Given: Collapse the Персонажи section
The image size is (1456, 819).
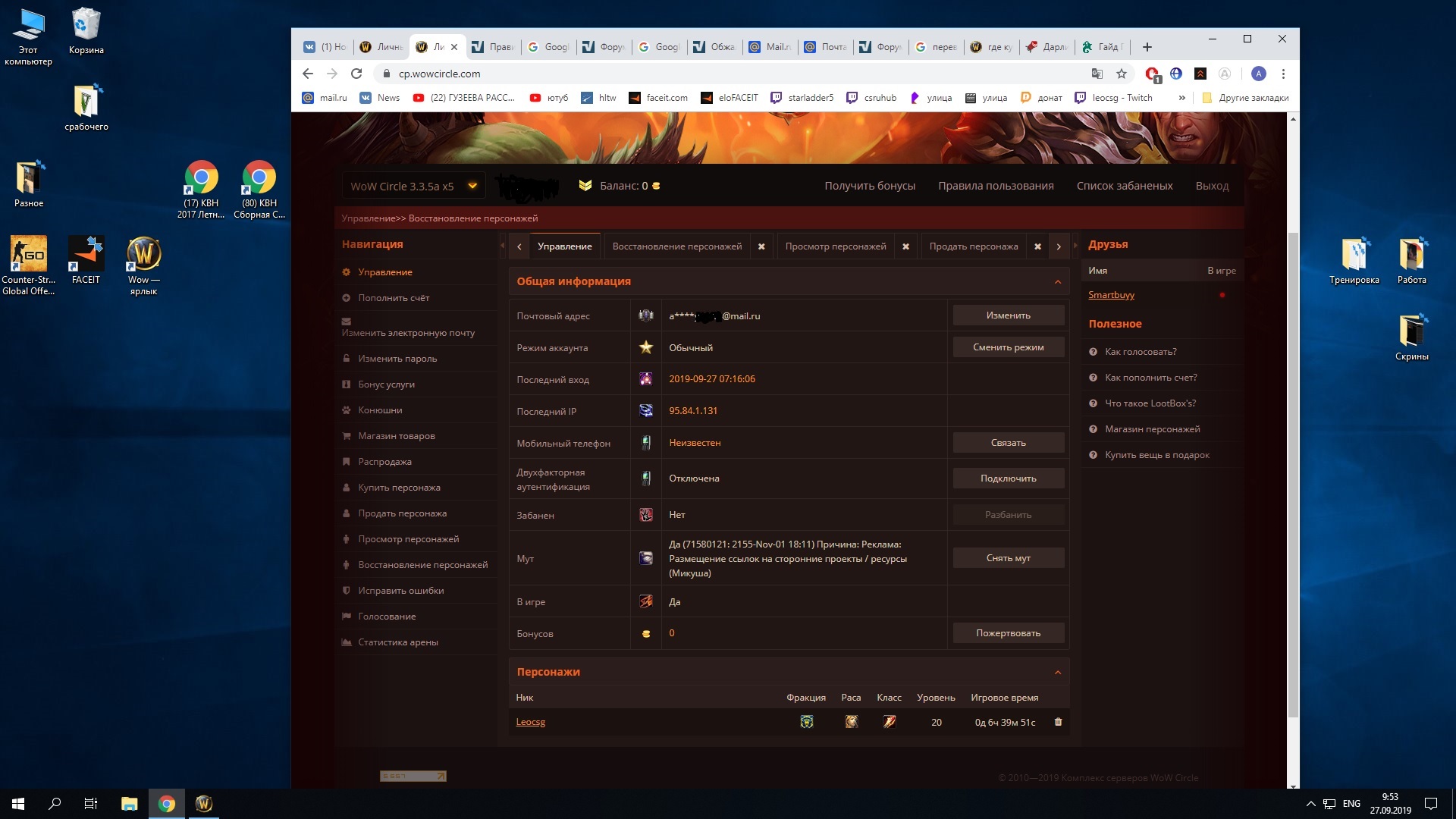Looking at the screenshot, I should [x=1058, y=673].
